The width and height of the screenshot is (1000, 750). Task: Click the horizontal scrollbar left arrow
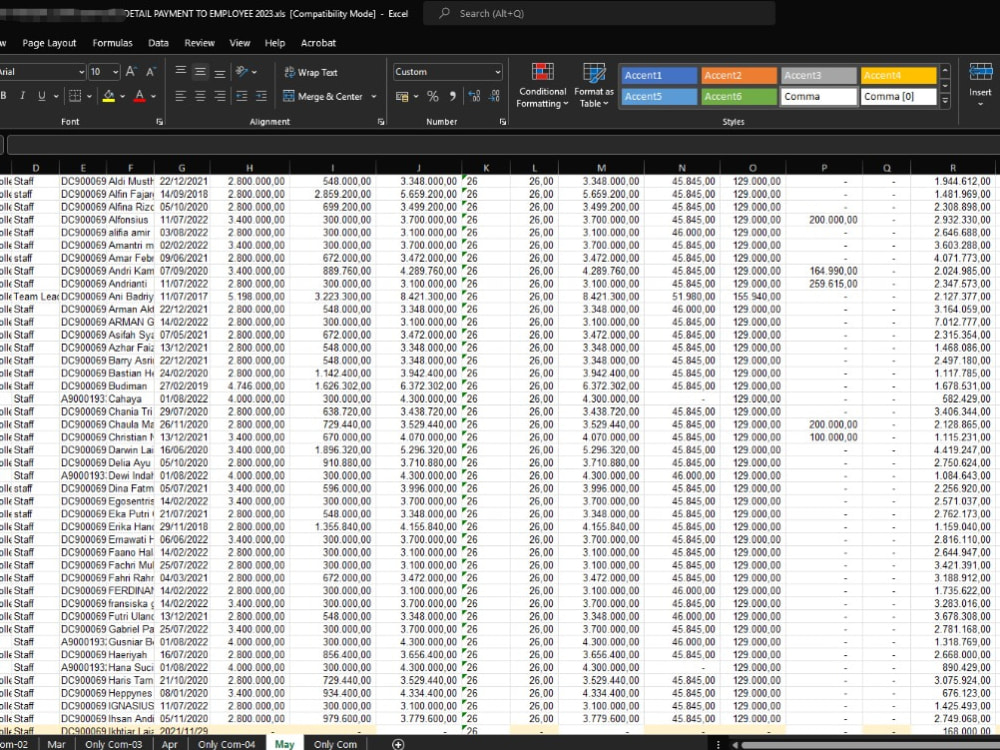pyautogui.click(x=734, y=744)
